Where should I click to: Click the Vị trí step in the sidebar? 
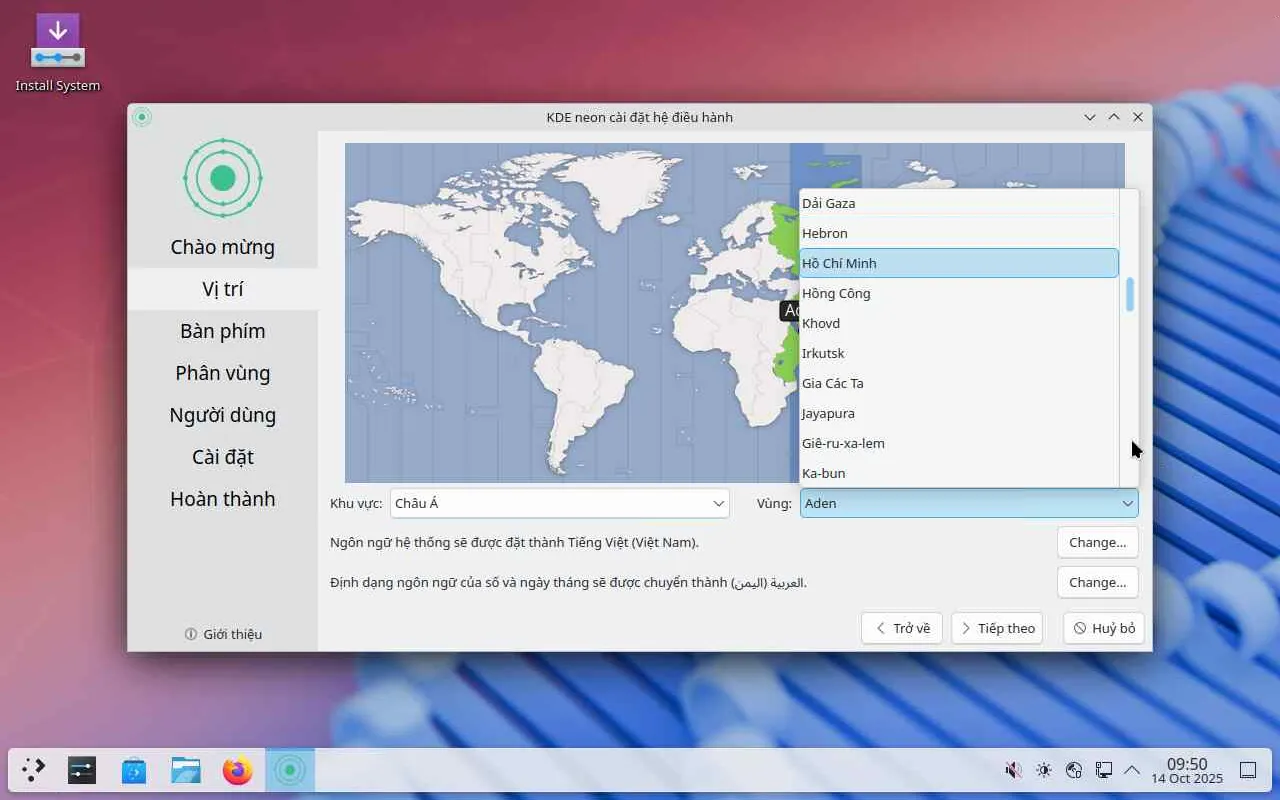coord(223,289)
